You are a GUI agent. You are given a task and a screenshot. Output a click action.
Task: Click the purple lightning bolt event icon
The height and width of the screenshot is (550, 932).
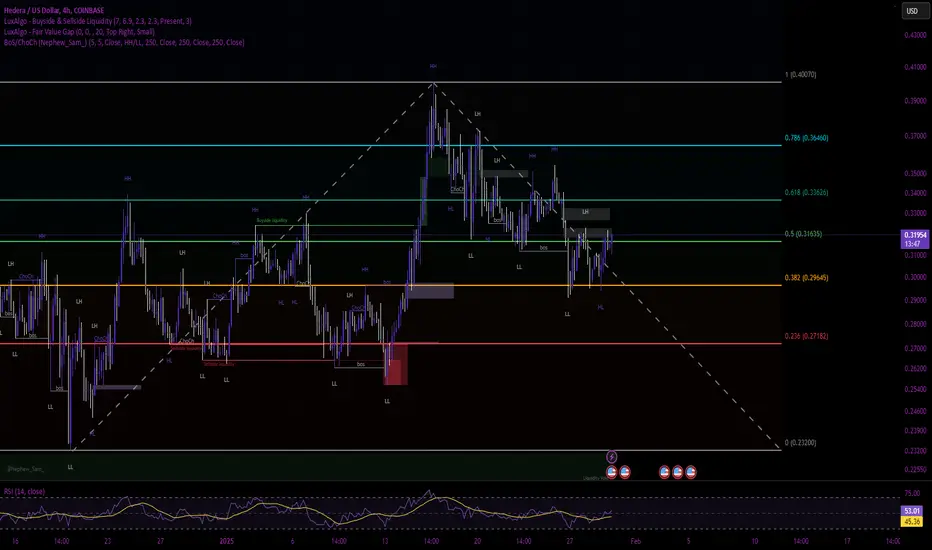pos(611,457)
